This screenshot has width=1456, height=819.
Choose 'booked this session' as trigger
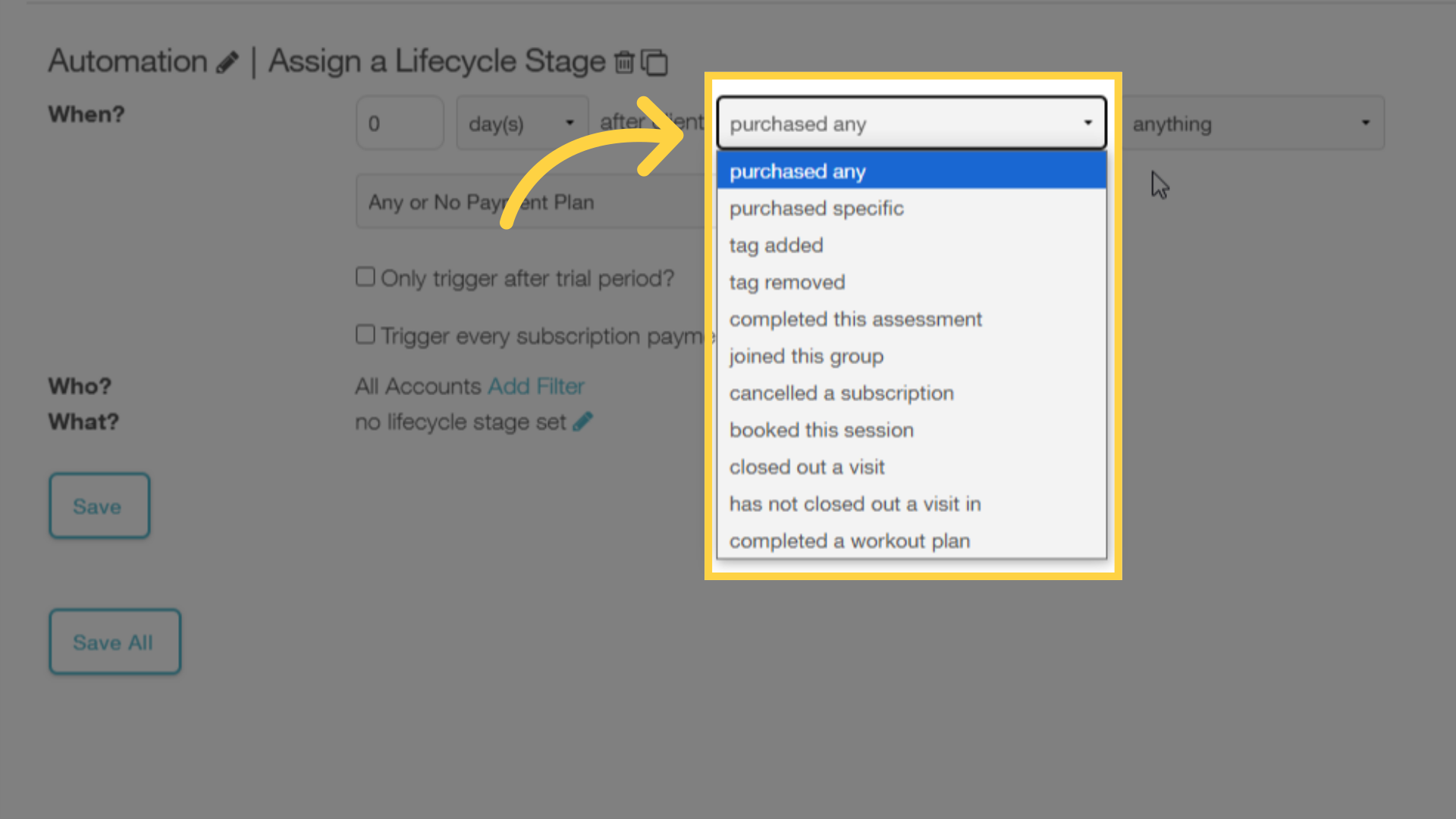(821, 430)
